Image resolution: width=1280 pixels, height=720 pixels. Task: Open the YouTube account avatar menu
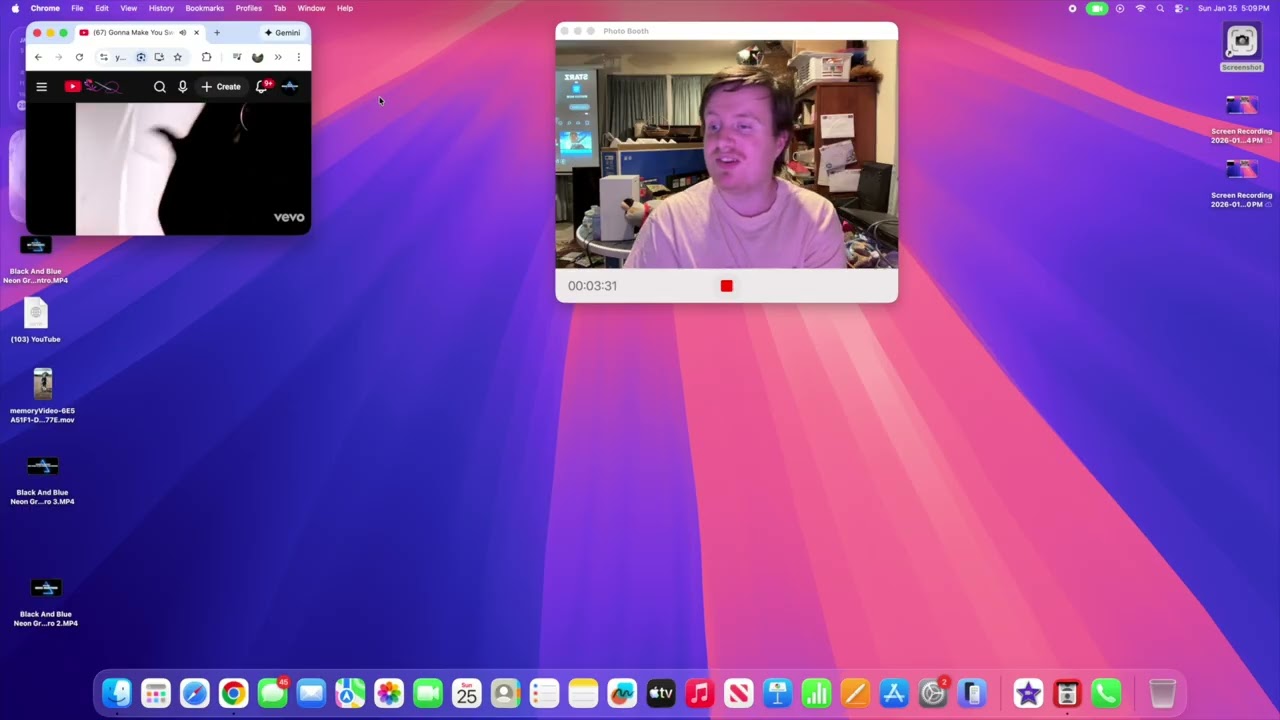pos(290,87)
